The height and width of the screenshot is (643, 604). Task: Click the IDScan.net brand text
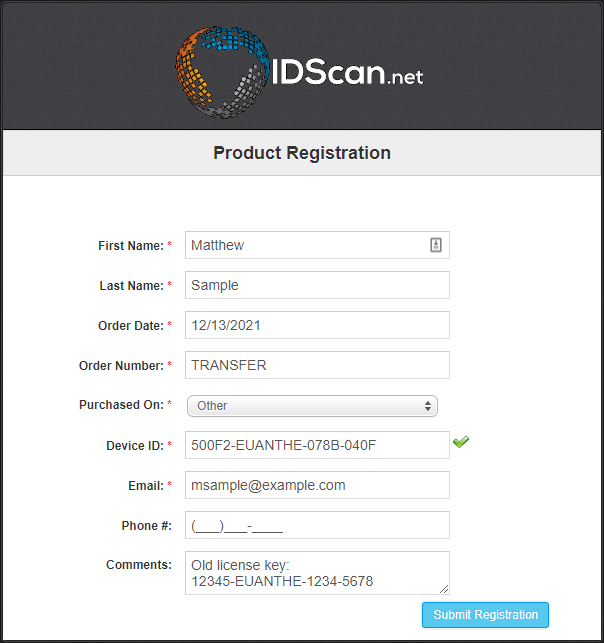click(x=347, y=72)
